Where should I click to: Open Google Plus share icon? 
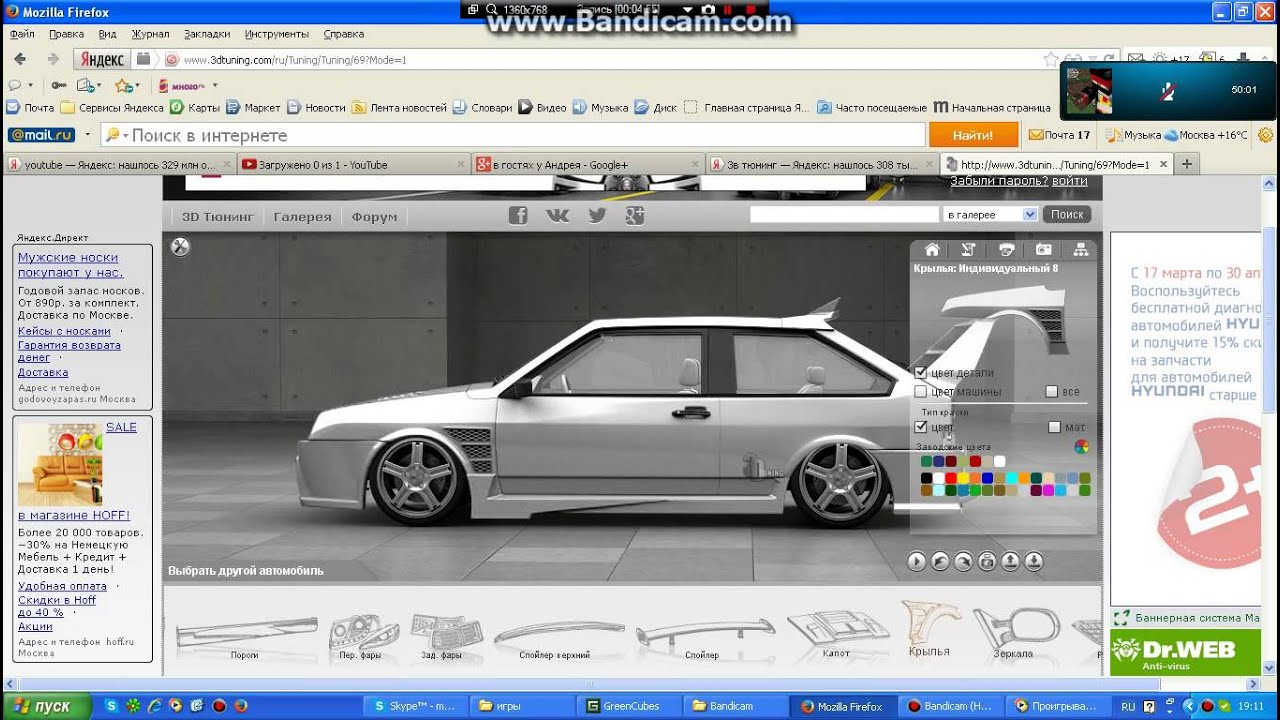click(x=635, y=215)
